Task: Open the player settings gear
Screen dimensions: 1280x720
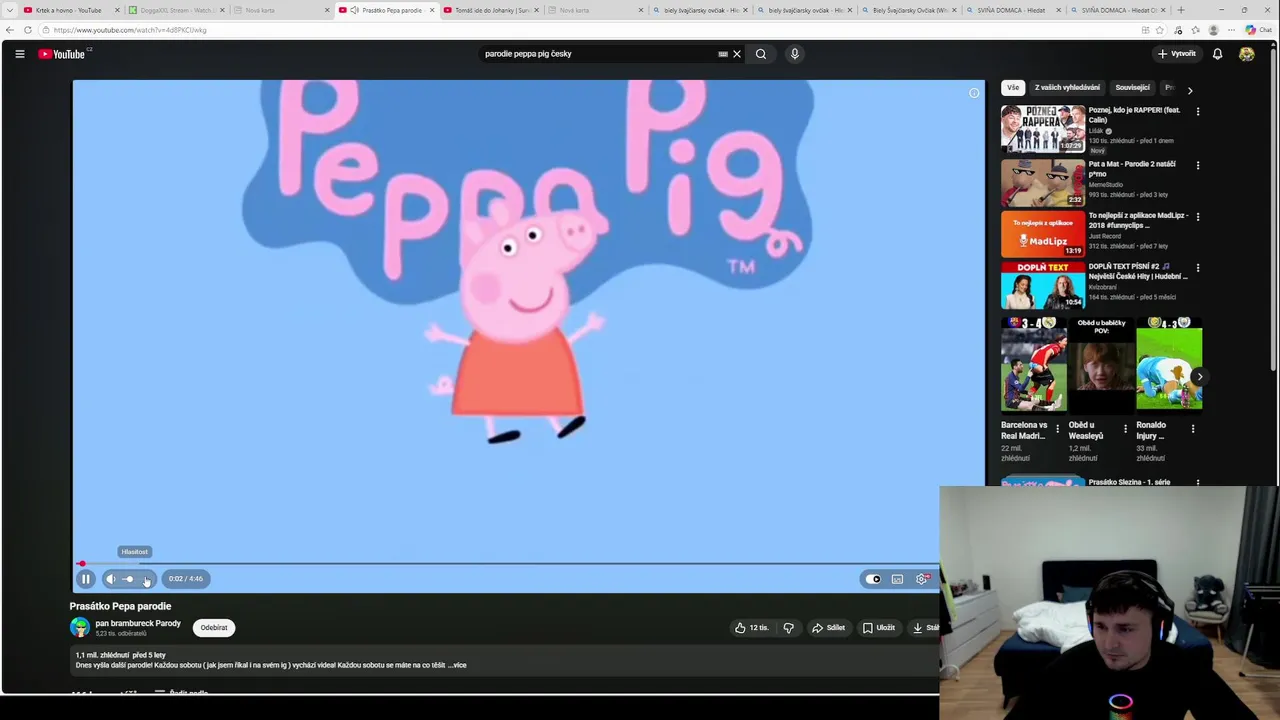Action: (922, 579)
